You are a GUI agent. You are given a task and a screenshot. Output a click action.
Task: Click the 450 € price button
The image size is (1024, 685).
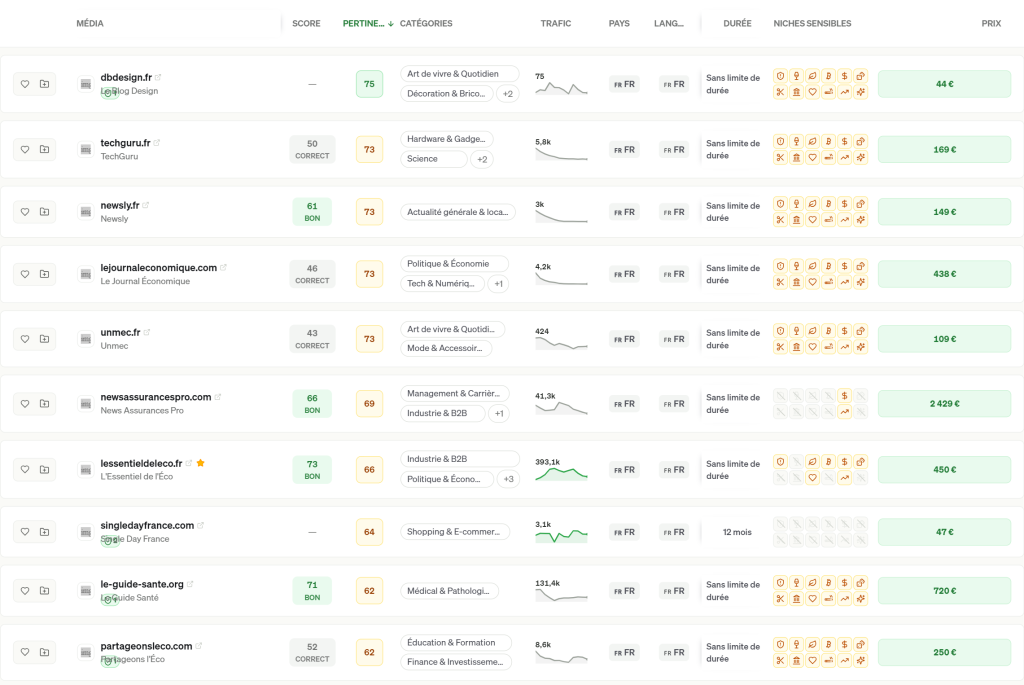point(944,470)
